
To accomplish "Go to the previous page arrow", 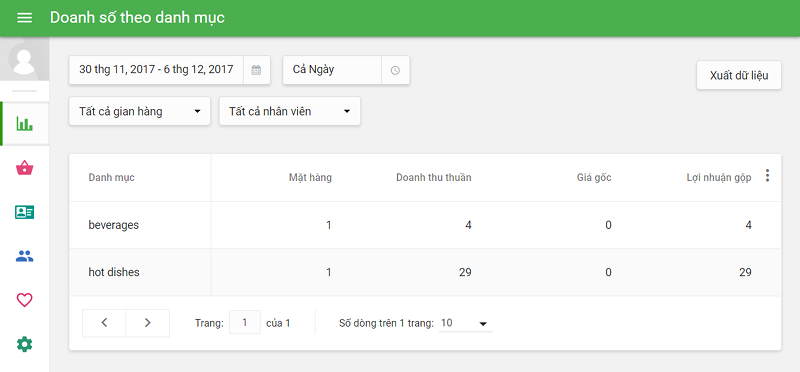I will [x=104, y=323].
